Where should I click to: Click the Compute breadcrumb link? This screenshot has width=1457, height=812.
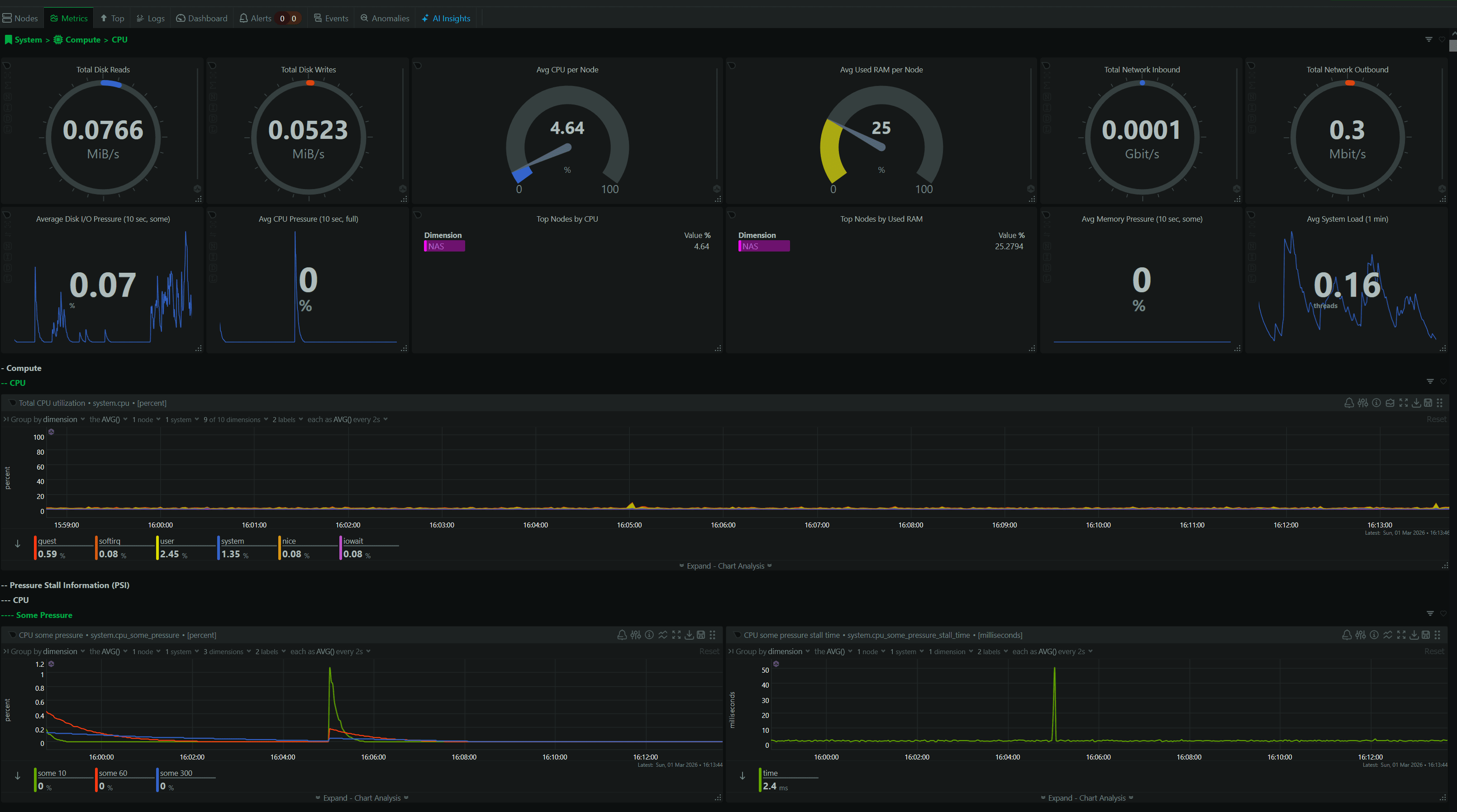pos(82,40)
